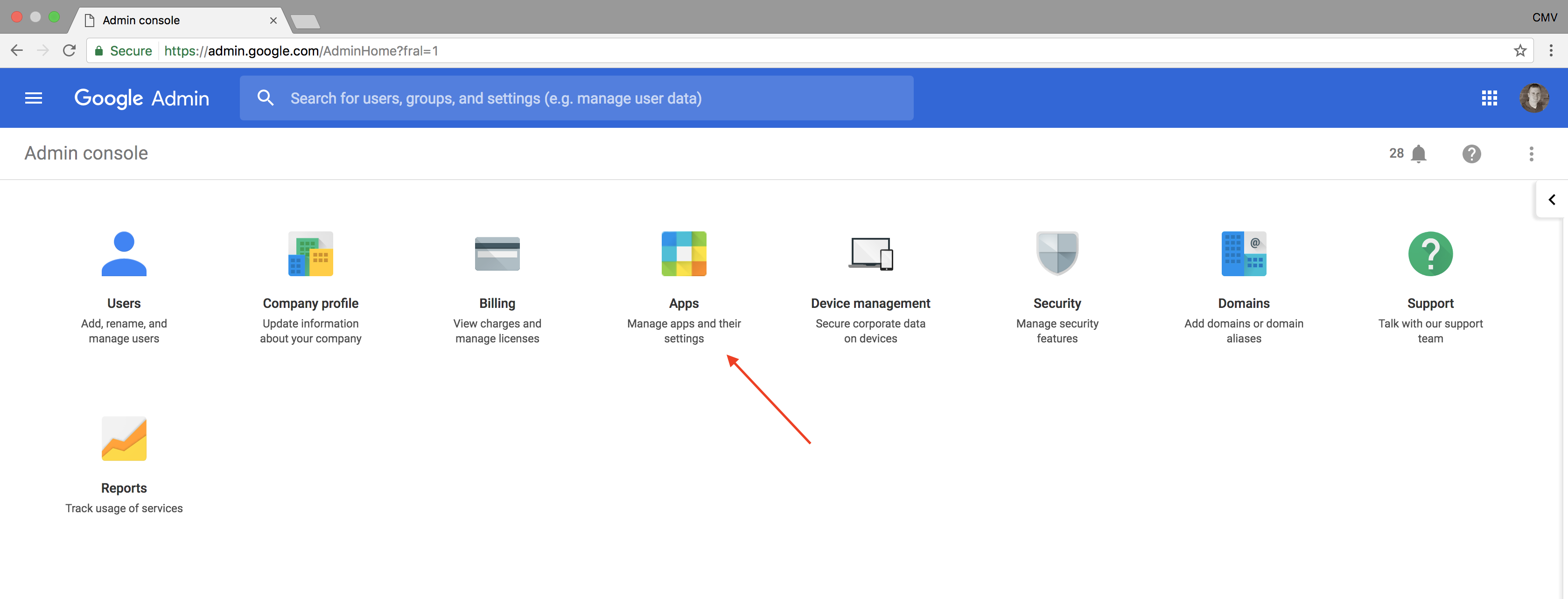Click 'Update information about your company' text

coord(310,331)
